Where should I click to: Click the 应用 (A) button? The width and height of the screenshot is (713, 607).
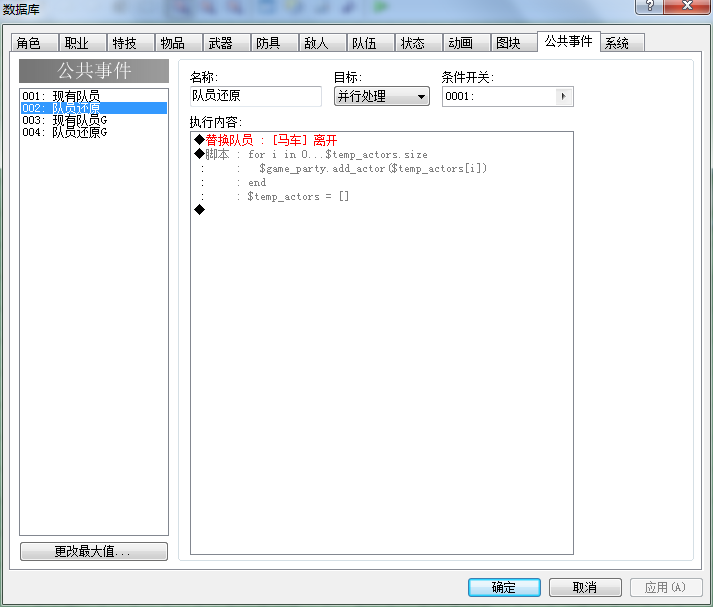click(x=666, y=587)
